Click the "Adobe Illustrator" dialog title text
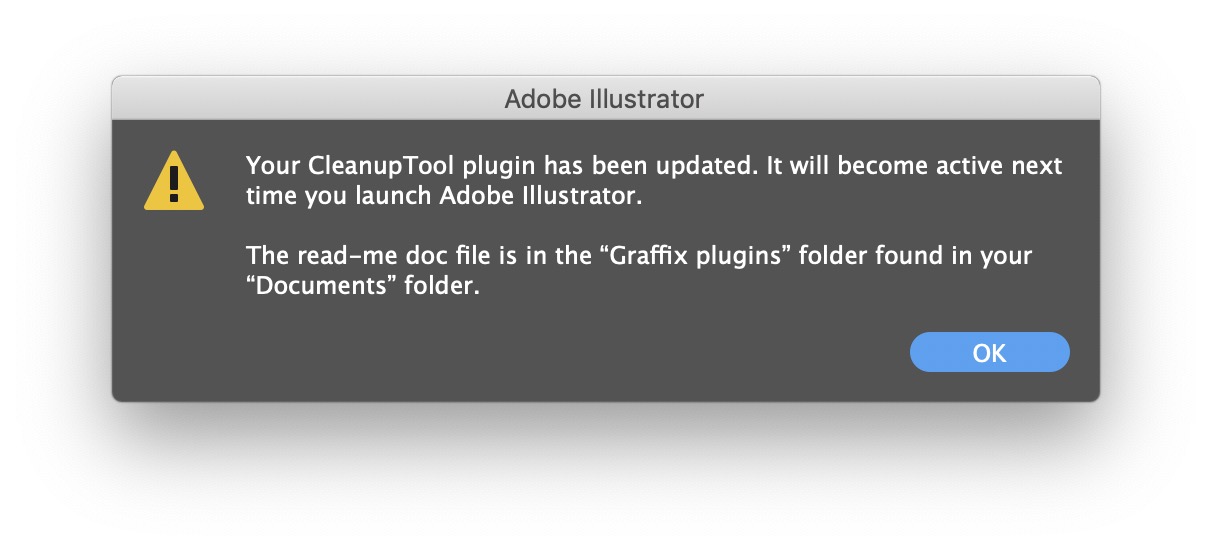The image size is (1212, 550). click(604, 99)
